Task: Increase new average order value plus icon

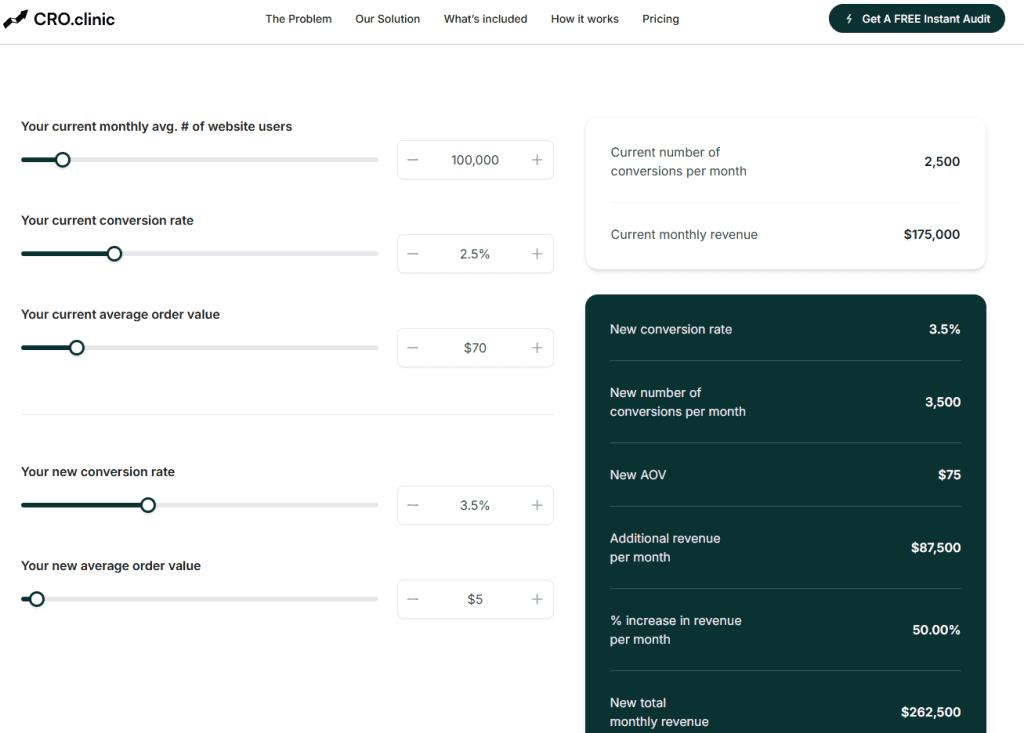Action: [x=537, y=599]
